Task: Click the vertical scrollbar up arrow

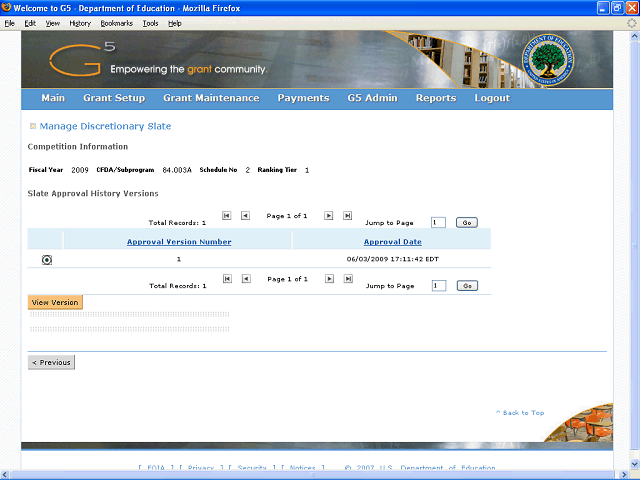Action: click(635, 36)
